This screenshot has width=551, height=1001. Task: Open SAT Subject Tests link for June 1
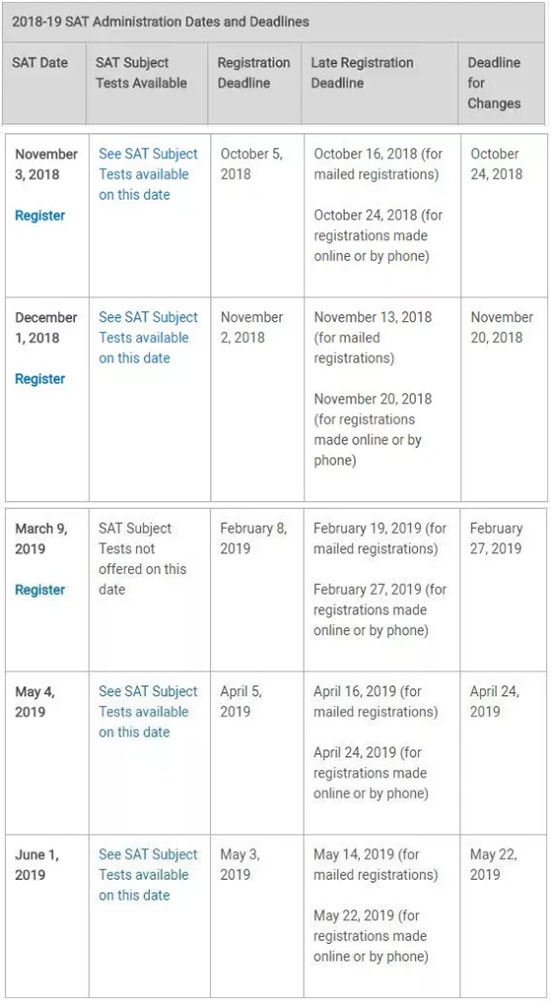(148, 875)
